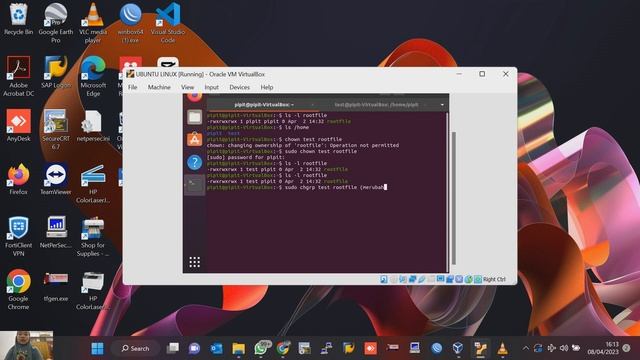This screenshot has height=360, width=640.
Task: Open the clock and date in taskbar
Action: [x=603, y=348]
